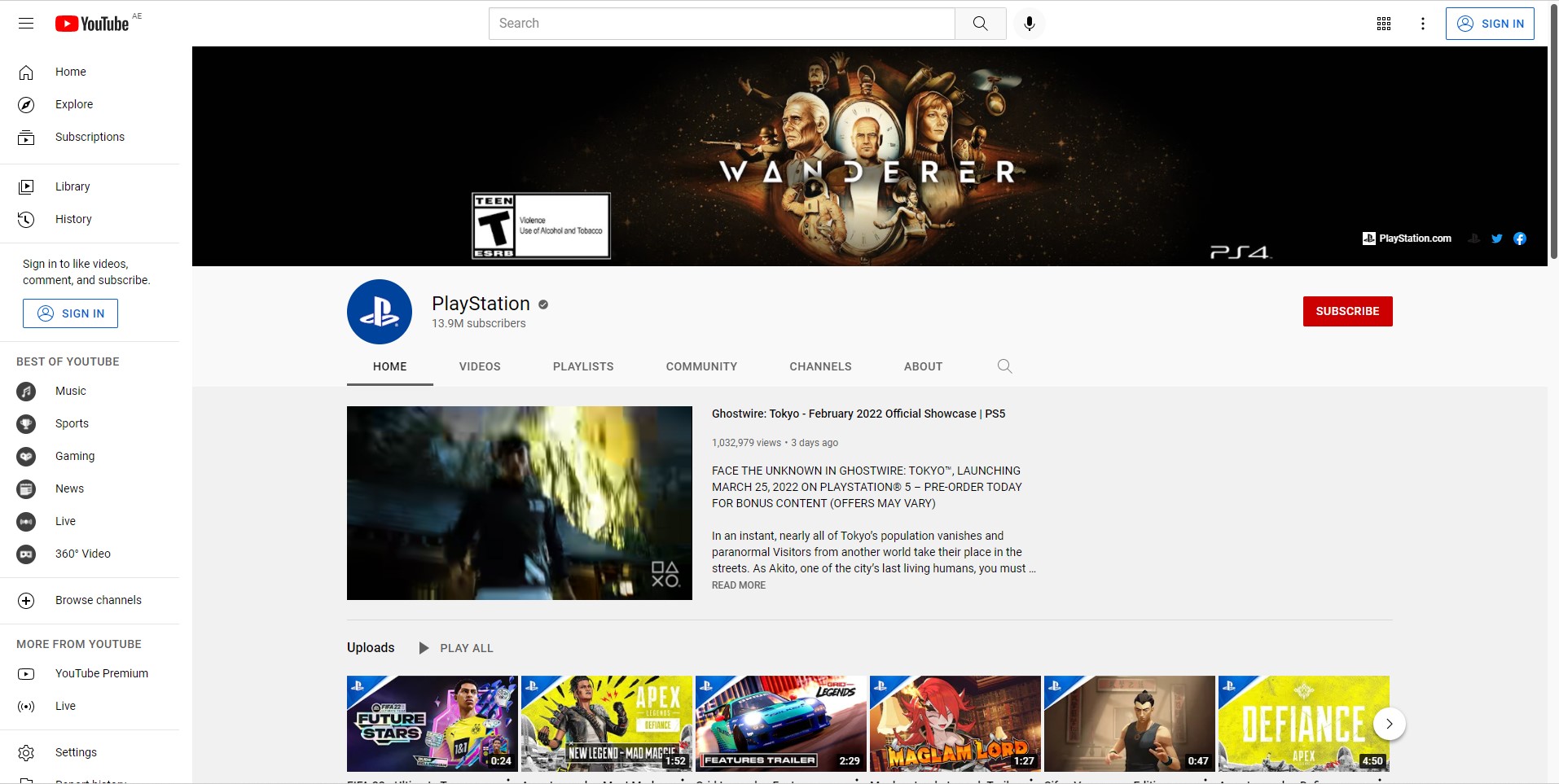
Task: Click PlayStation channel avatar
Action: click(x=380, y=312)
